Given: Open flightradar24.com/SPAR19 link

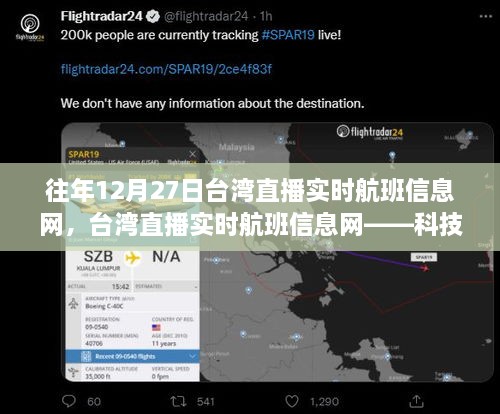Looking at the screenshot, I should coord(166,69).
